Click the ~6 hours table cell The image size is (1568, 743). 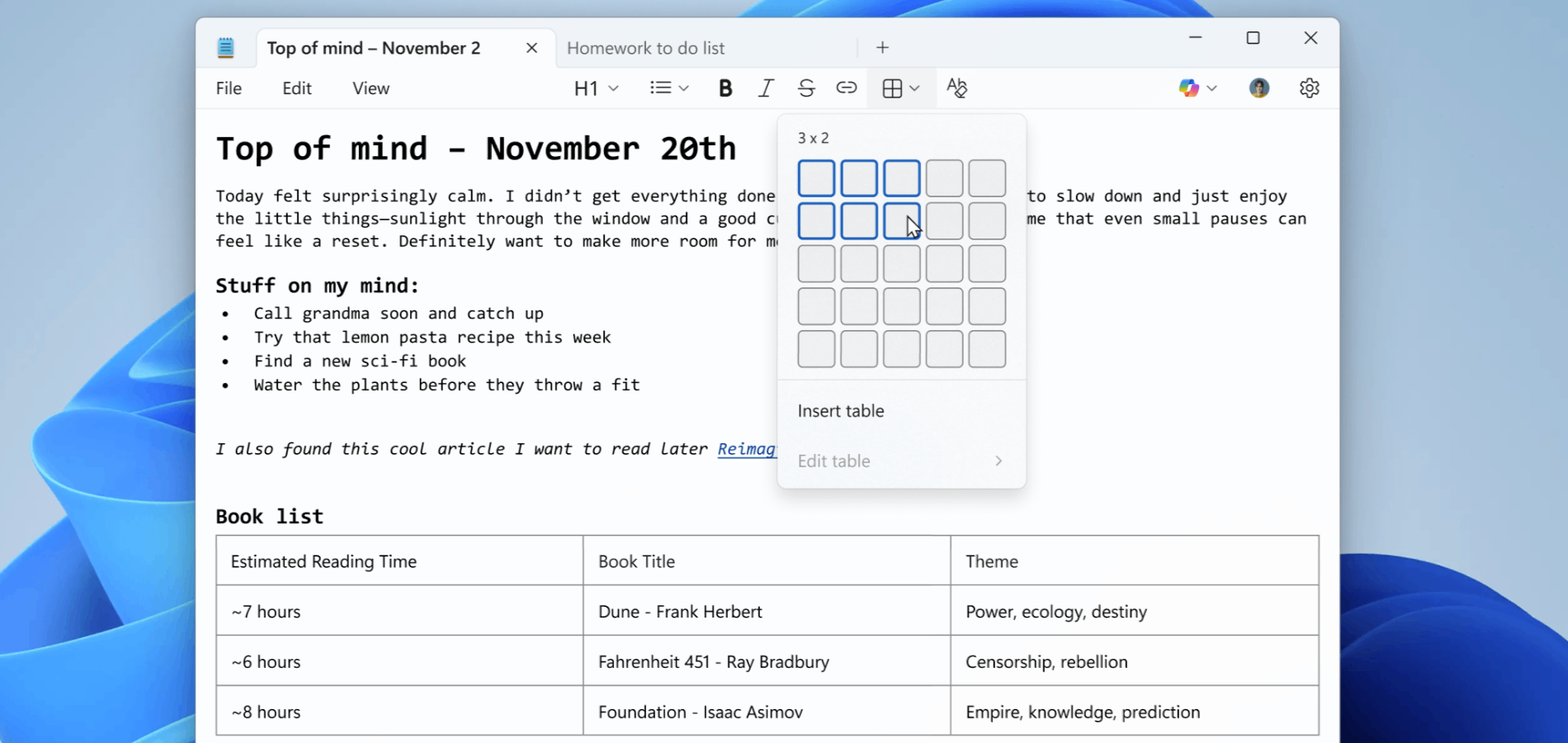(399, 662)
